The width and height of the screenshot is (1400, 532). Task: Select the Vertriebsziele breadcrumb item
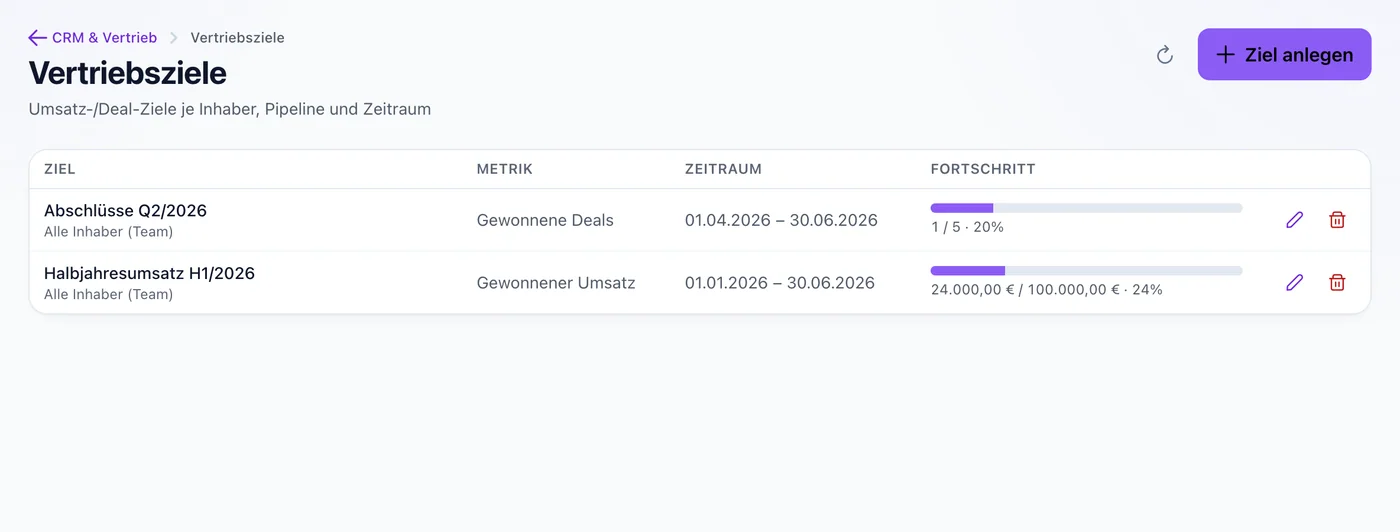(x=238, y=38)
